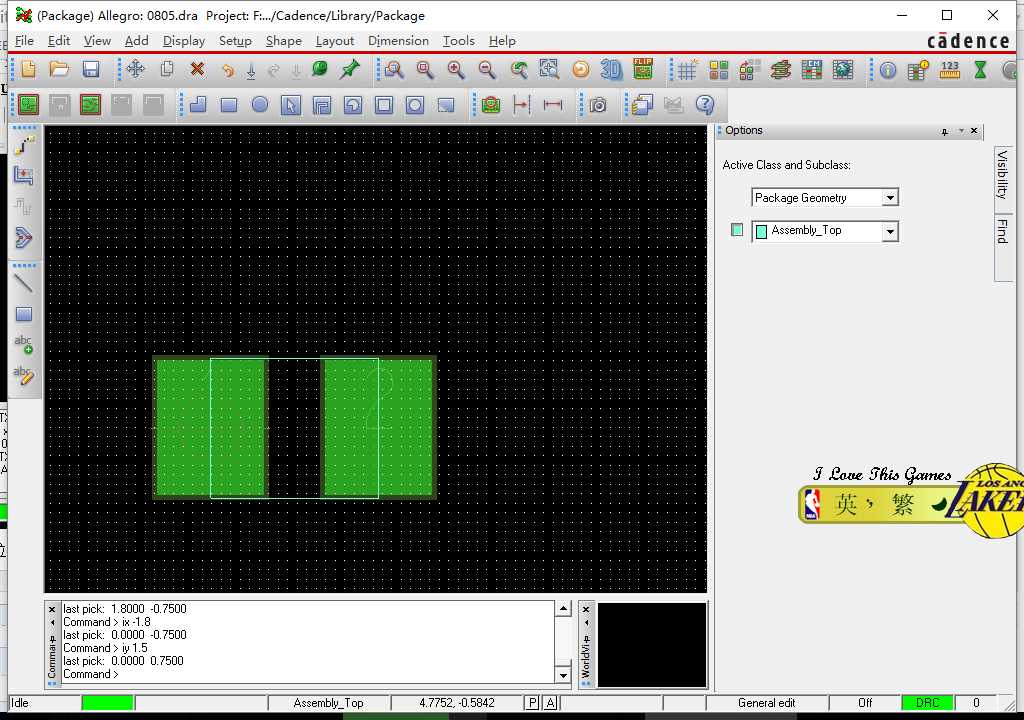The width and height of the screenshot is (1024, 720).
Task: Select the Copy tool icon
Action: 167,69
